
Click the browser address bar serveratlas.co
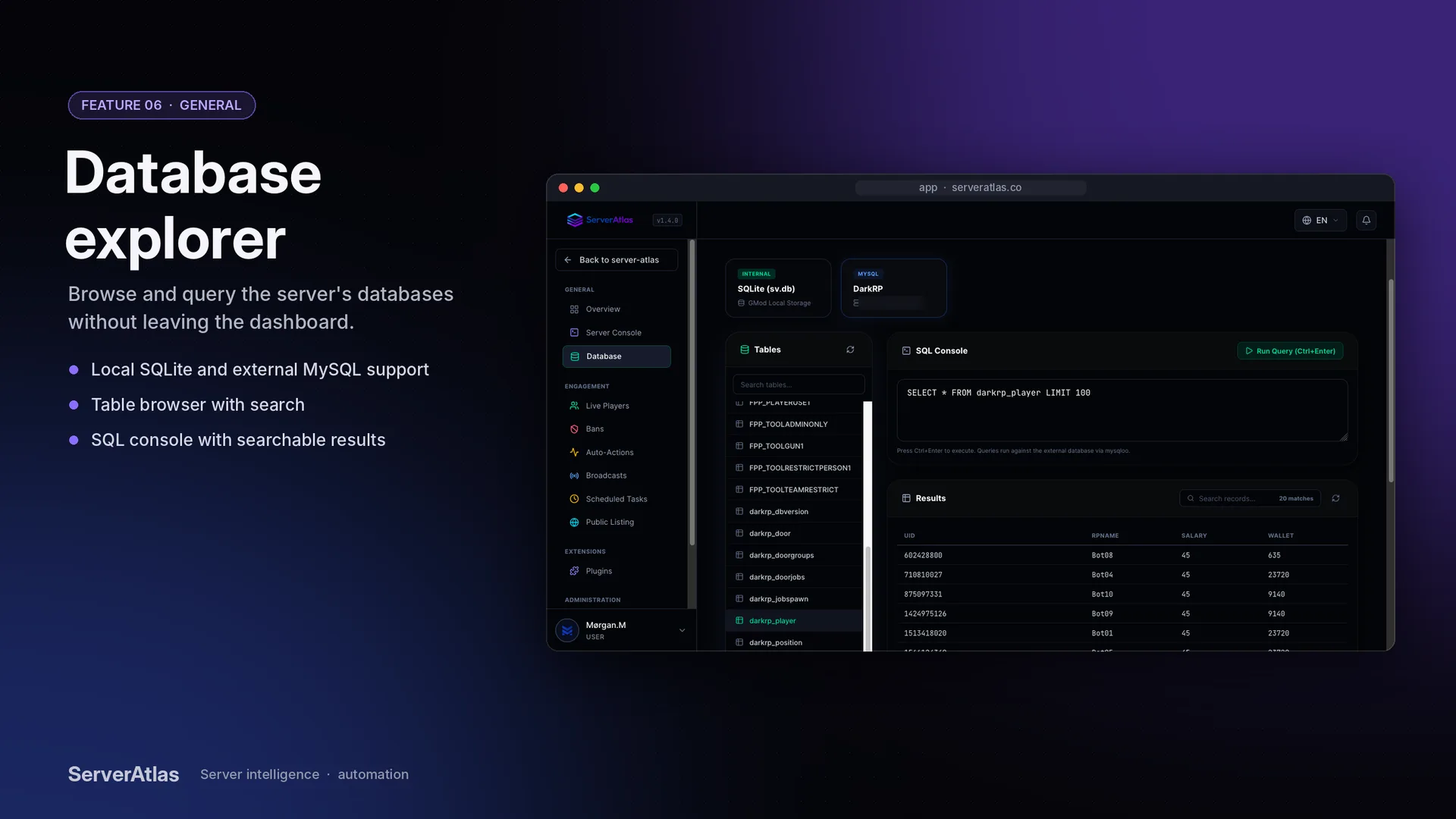(x=971, y=187)
